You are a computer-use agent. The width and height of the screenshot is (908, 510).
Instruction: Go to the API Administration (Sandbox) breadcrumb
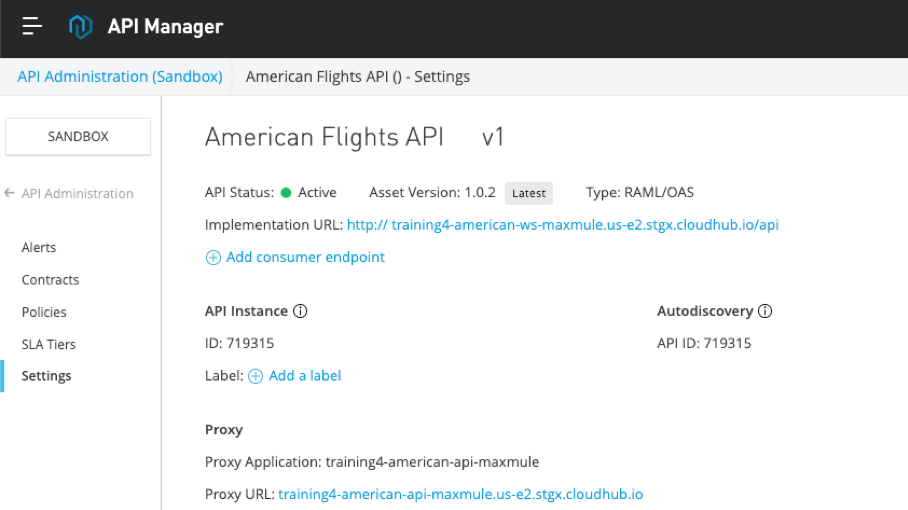click(120, 76)
